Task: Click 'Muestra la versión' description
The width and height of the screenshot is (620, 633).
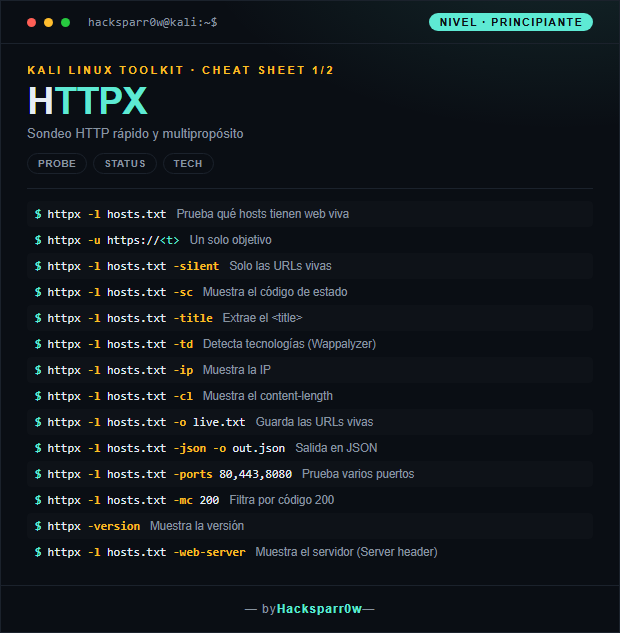Action: (x=197, y=526)
